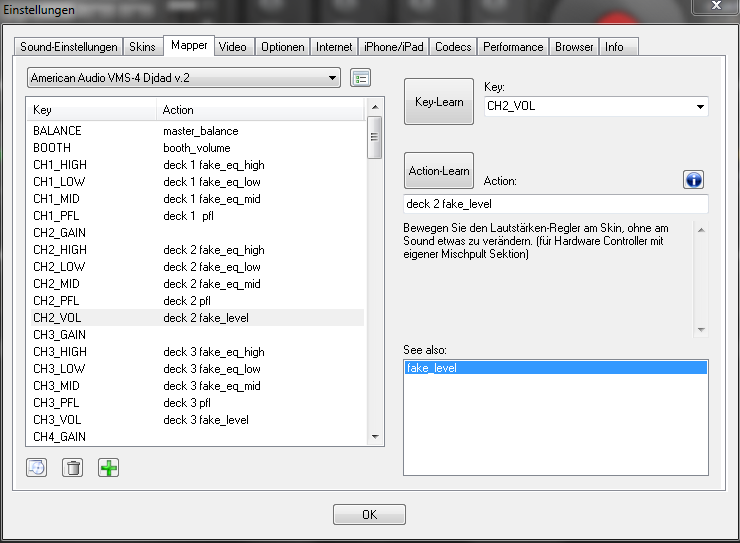740x543 pixels.
Task: Edit the Action field 'deck 2 fake_level'
Action: [x=556, y=204]
